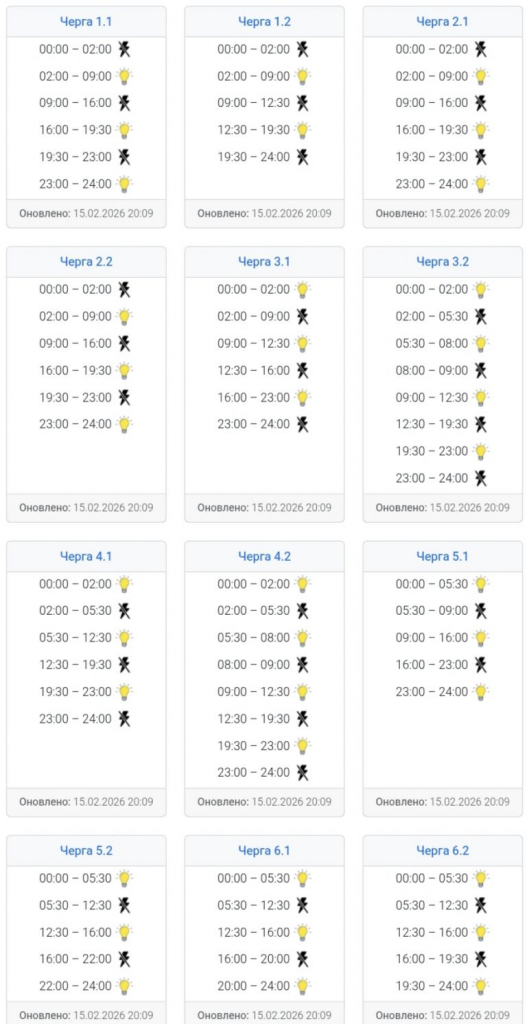Select the 00:00 – 05:30 row in Черга 5.1
This screenshot has width=527, height=1024.
[x=443, y=584]
